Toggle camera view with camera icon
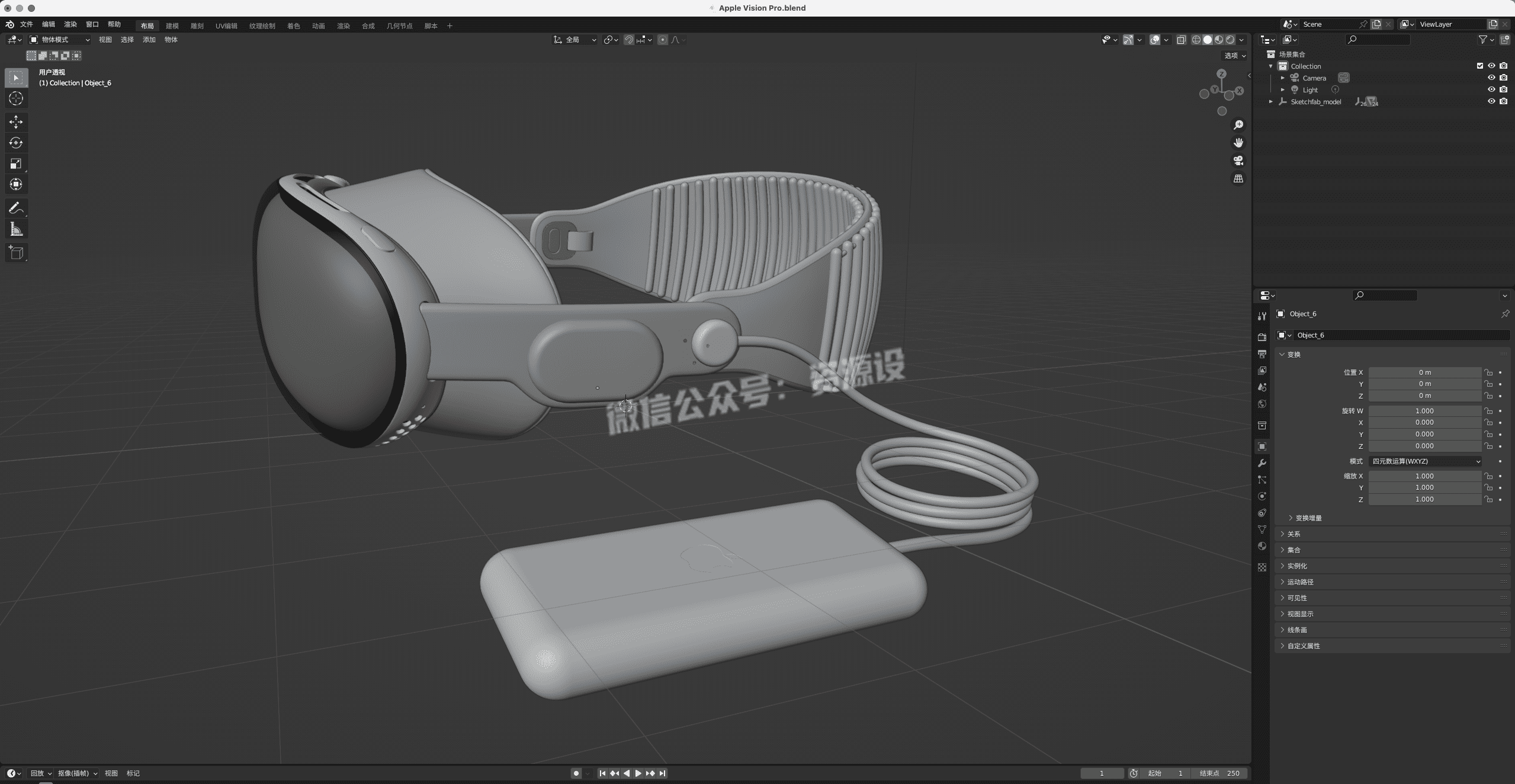The height and width of the screenshot is (784, 1515). (x=1238, y=160)
